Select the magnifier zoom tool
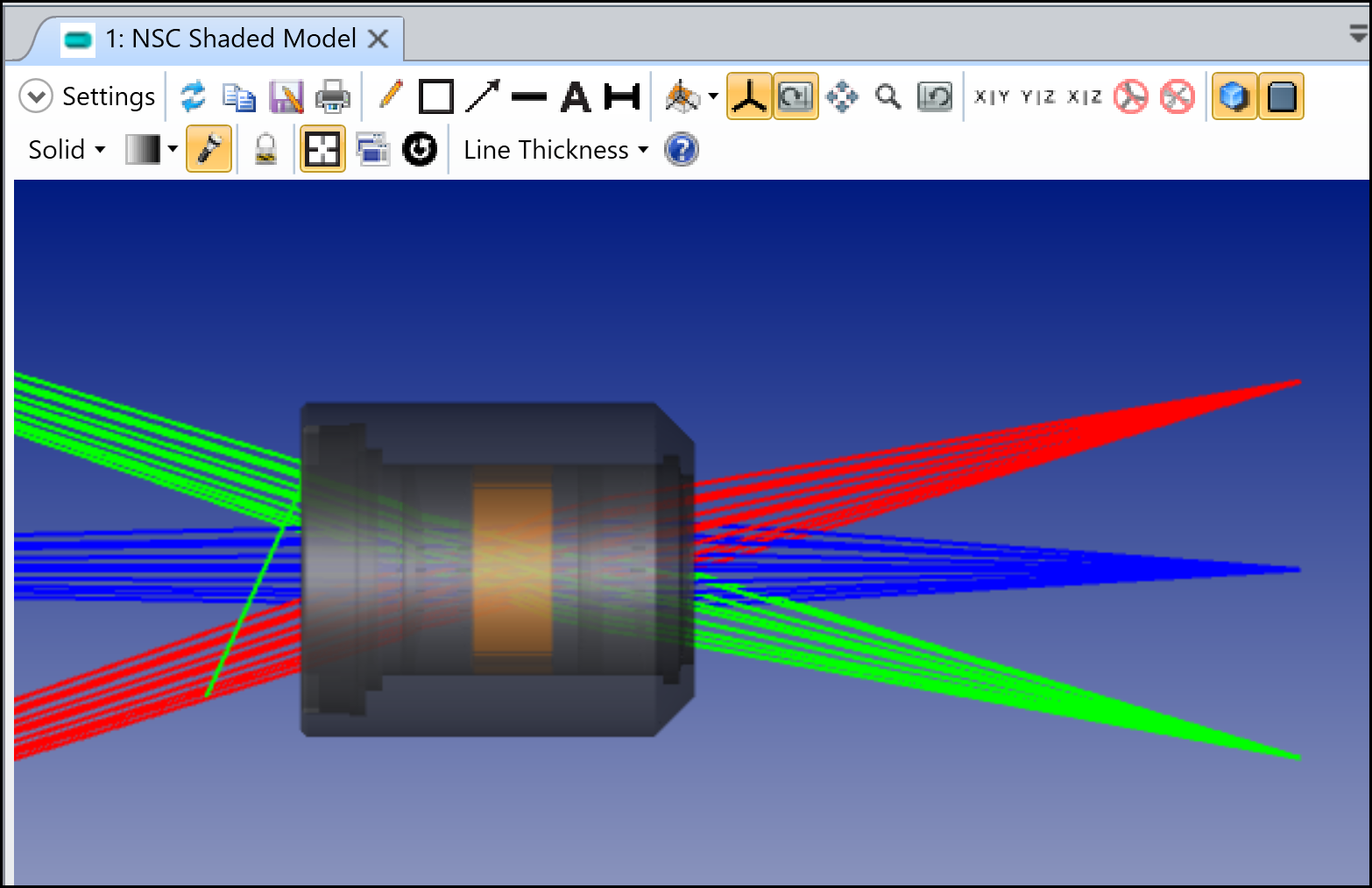The width and height of the screenshot is (1372, 888). pos(888,96)
